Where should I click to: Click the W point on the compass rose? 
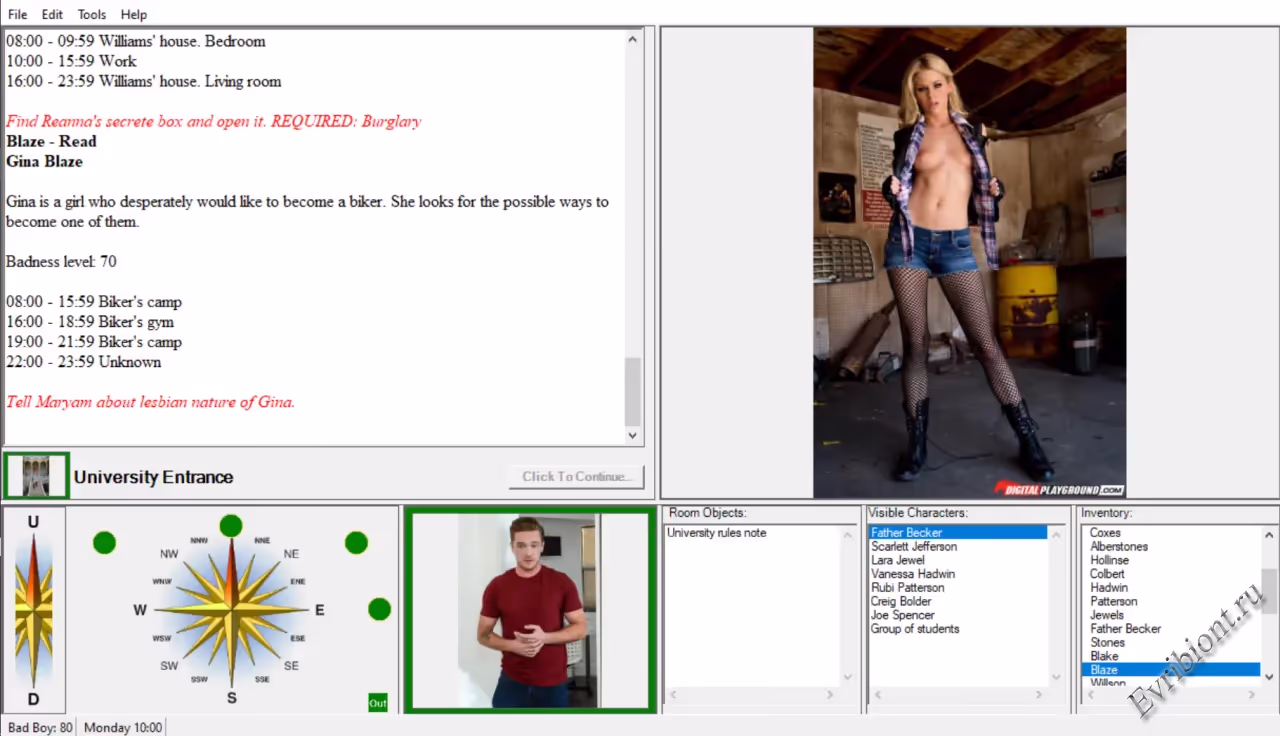(140, 610)
